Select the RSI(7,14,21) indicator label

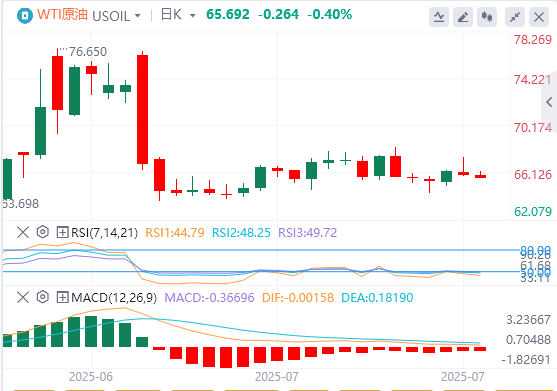coord(104,233)
